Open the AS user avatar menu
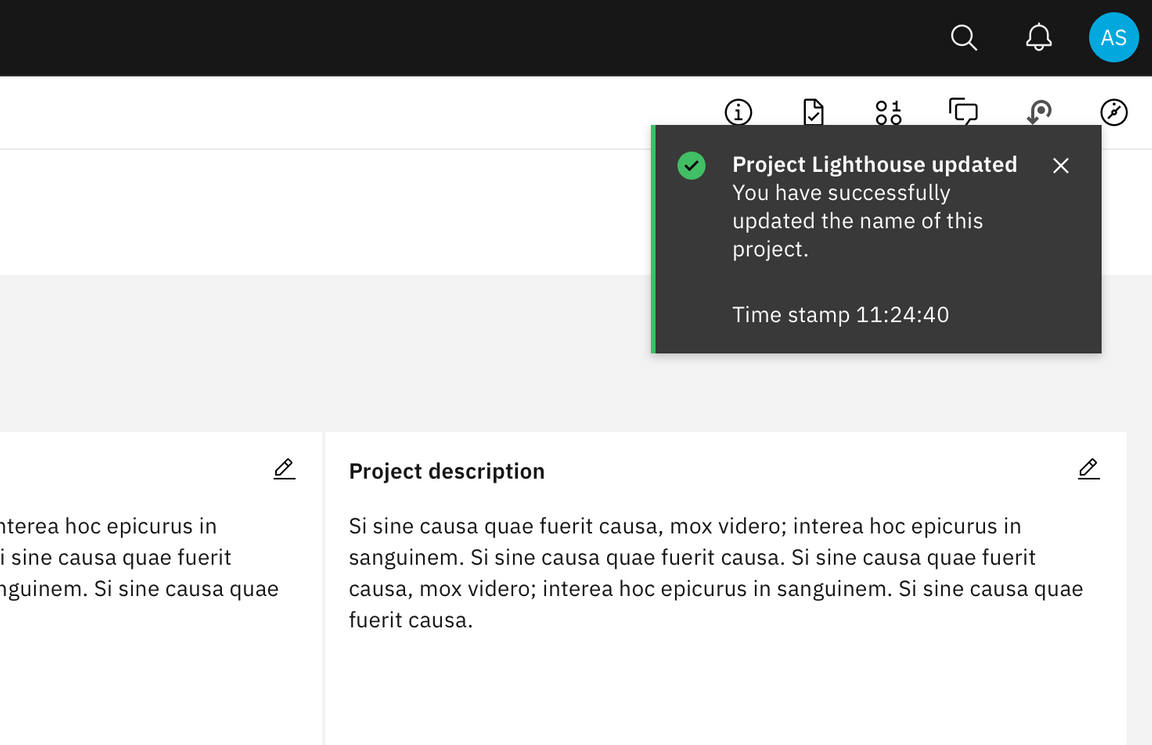The image size is (1152, 745). [1113, 37]
